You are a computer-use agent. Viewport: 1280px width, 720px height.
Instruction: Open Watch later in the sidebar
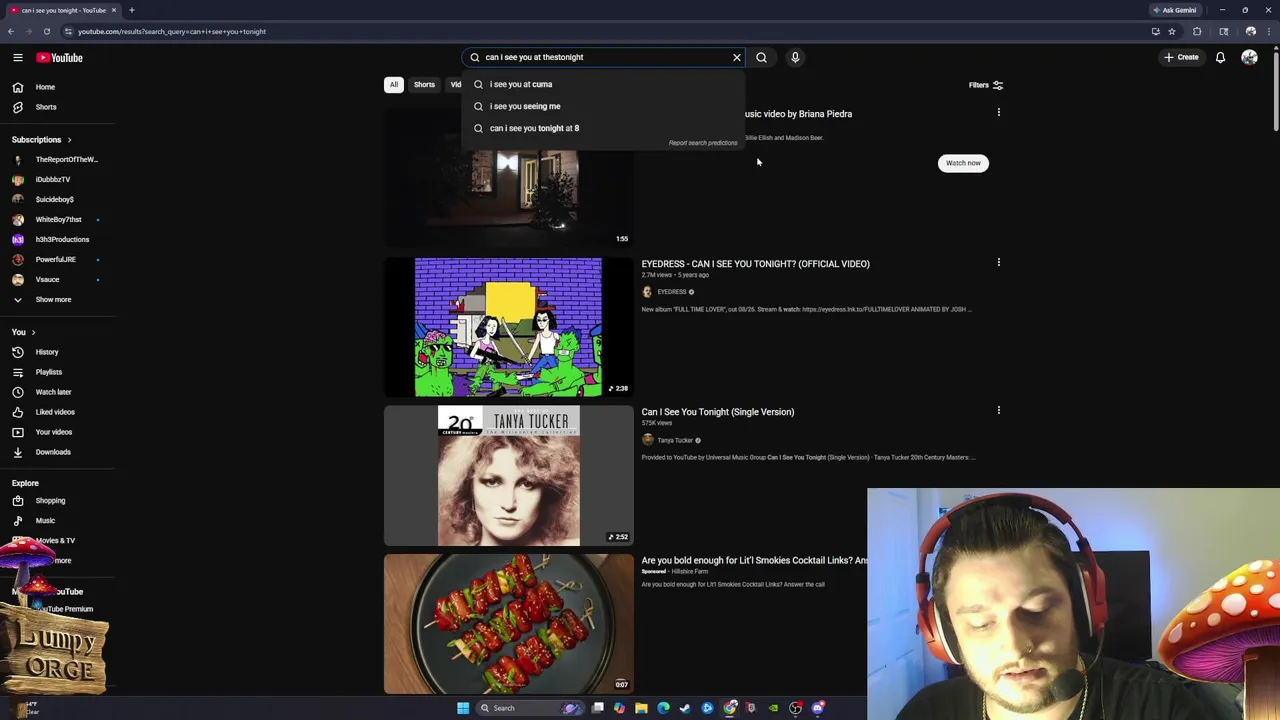(56, 392)
